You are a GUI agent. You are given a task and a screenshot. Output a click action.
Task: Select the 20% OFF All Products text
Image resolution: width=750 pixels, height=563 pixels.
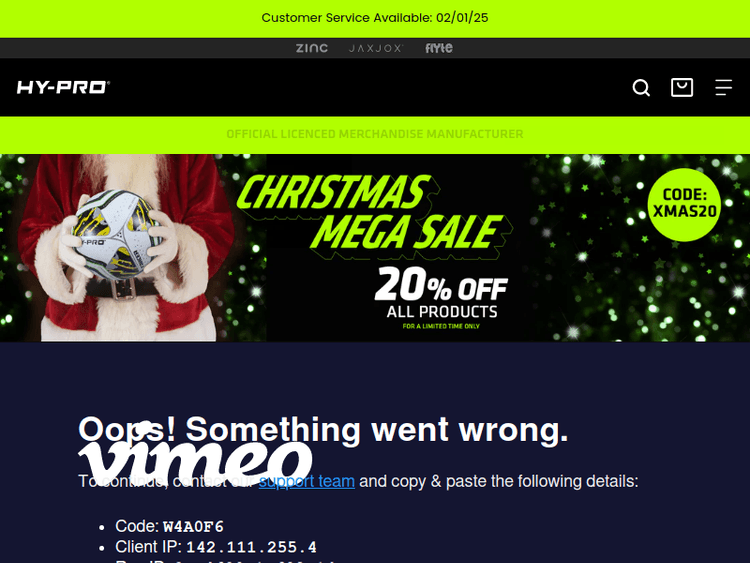[x=441, y=293]
